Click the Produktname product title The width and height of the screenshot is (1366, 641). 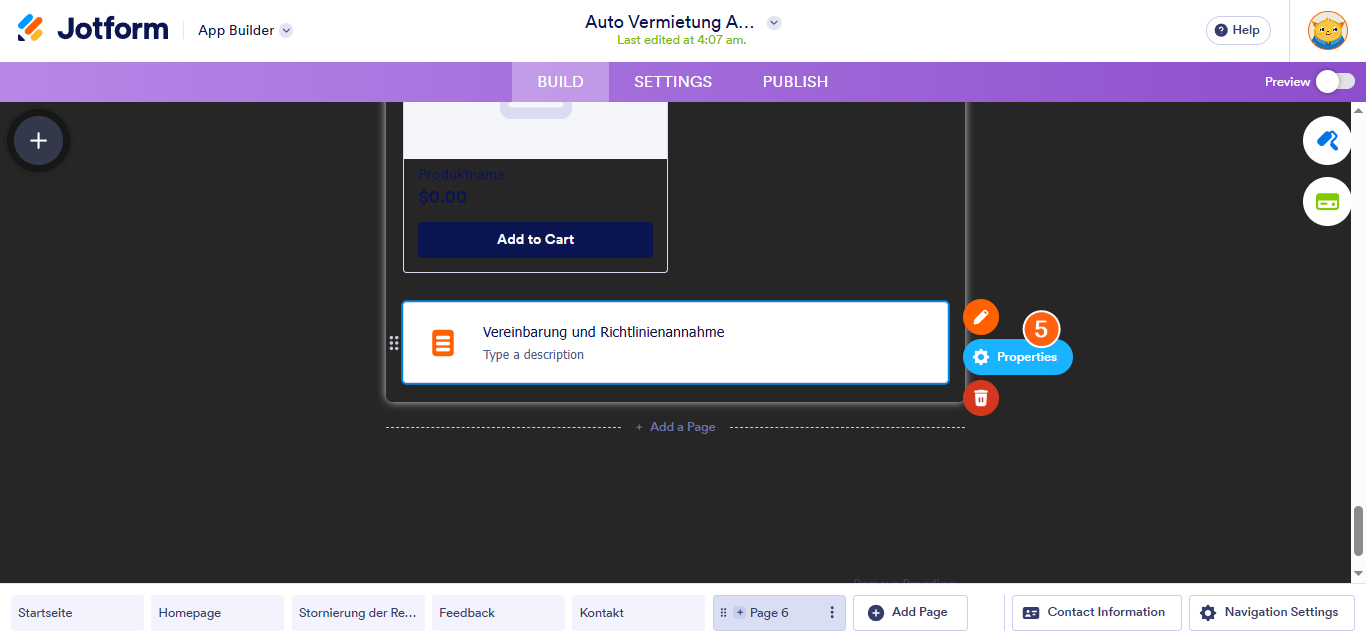point(461,175)
